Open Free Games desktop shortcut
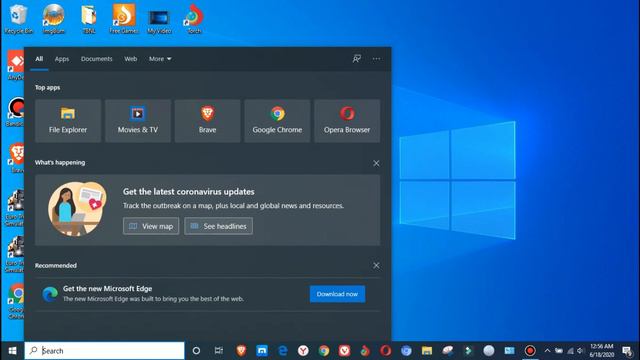 point(124,19)
